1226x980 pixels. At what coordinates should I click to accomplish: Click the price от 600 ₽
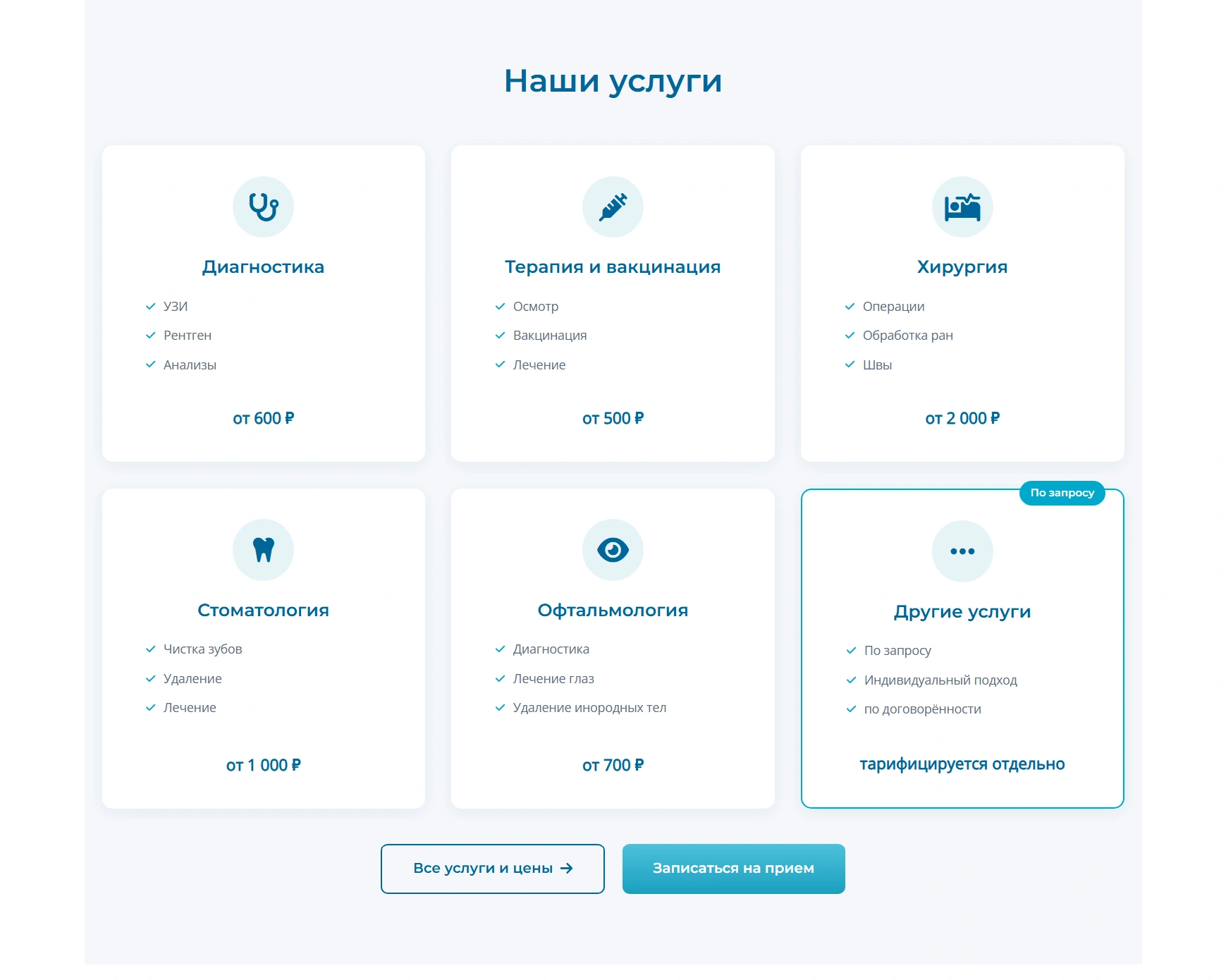(263, 419)
